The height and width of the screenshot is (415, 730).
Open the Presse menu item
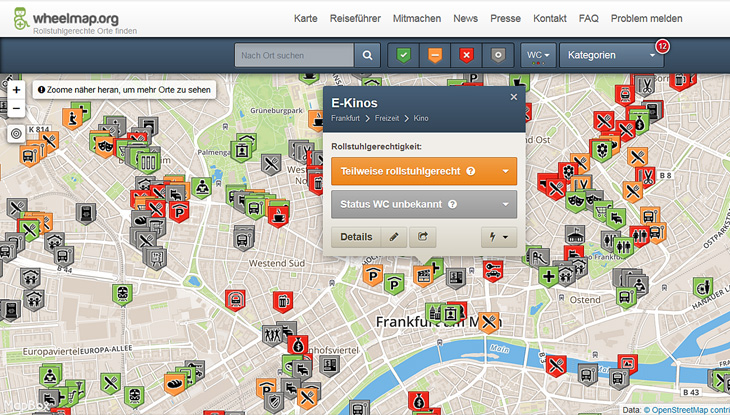click(505, 19)
